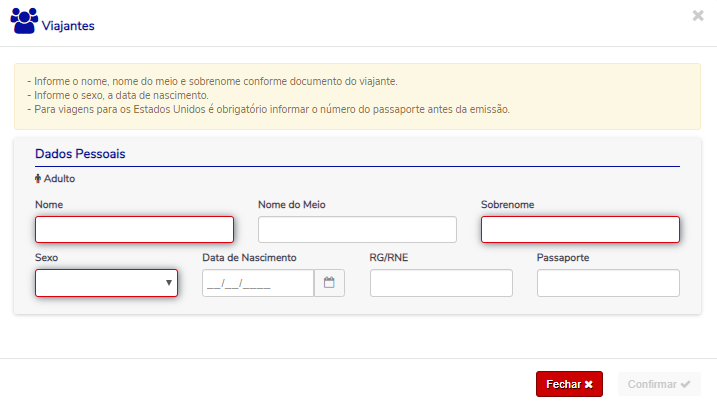This screenshot has height=401, width=717.
Task: Click the passport instruction about Estados Unidos
Action: pos(268,110)
